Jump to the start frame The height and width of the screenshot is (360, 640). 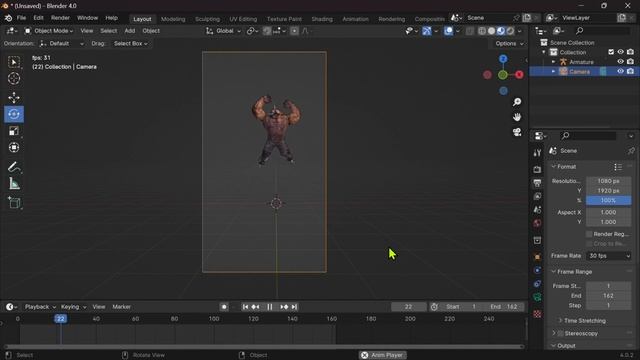point(245,307)
